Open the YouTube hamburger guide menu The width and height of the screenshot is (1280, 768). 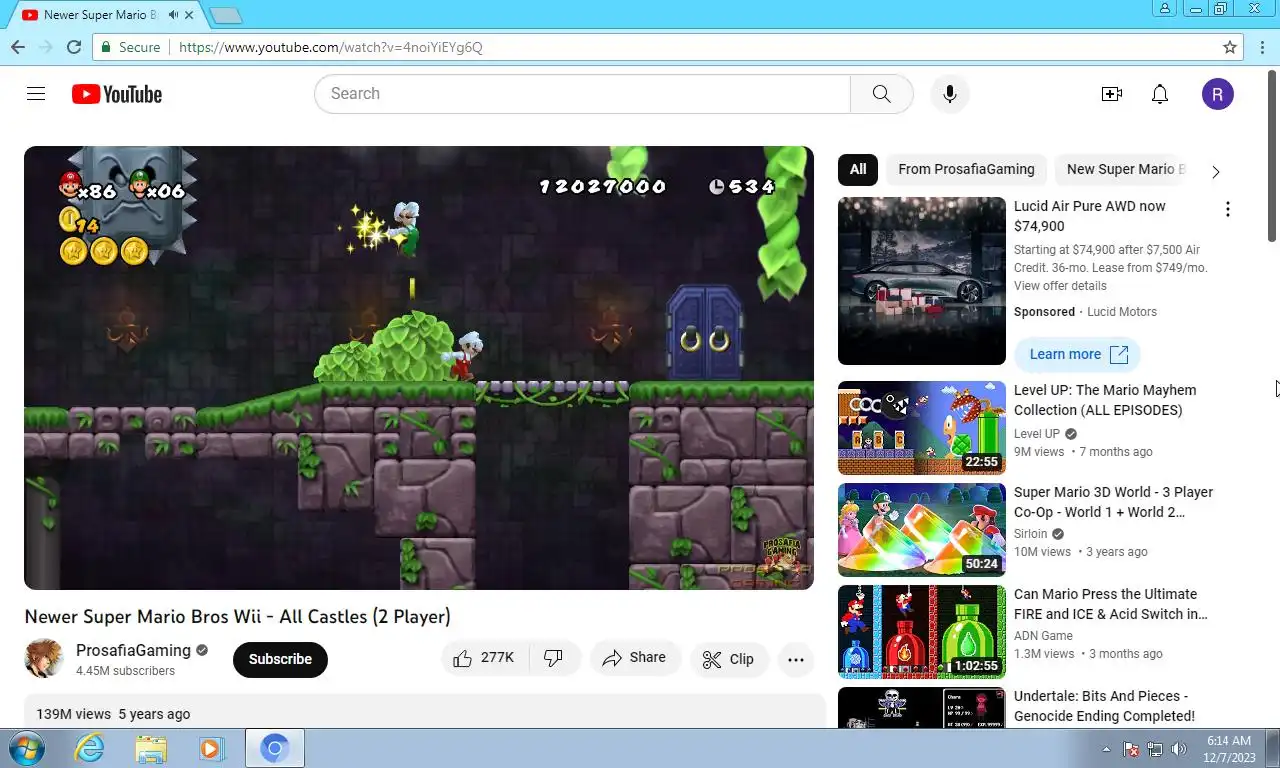coord(36,94)
